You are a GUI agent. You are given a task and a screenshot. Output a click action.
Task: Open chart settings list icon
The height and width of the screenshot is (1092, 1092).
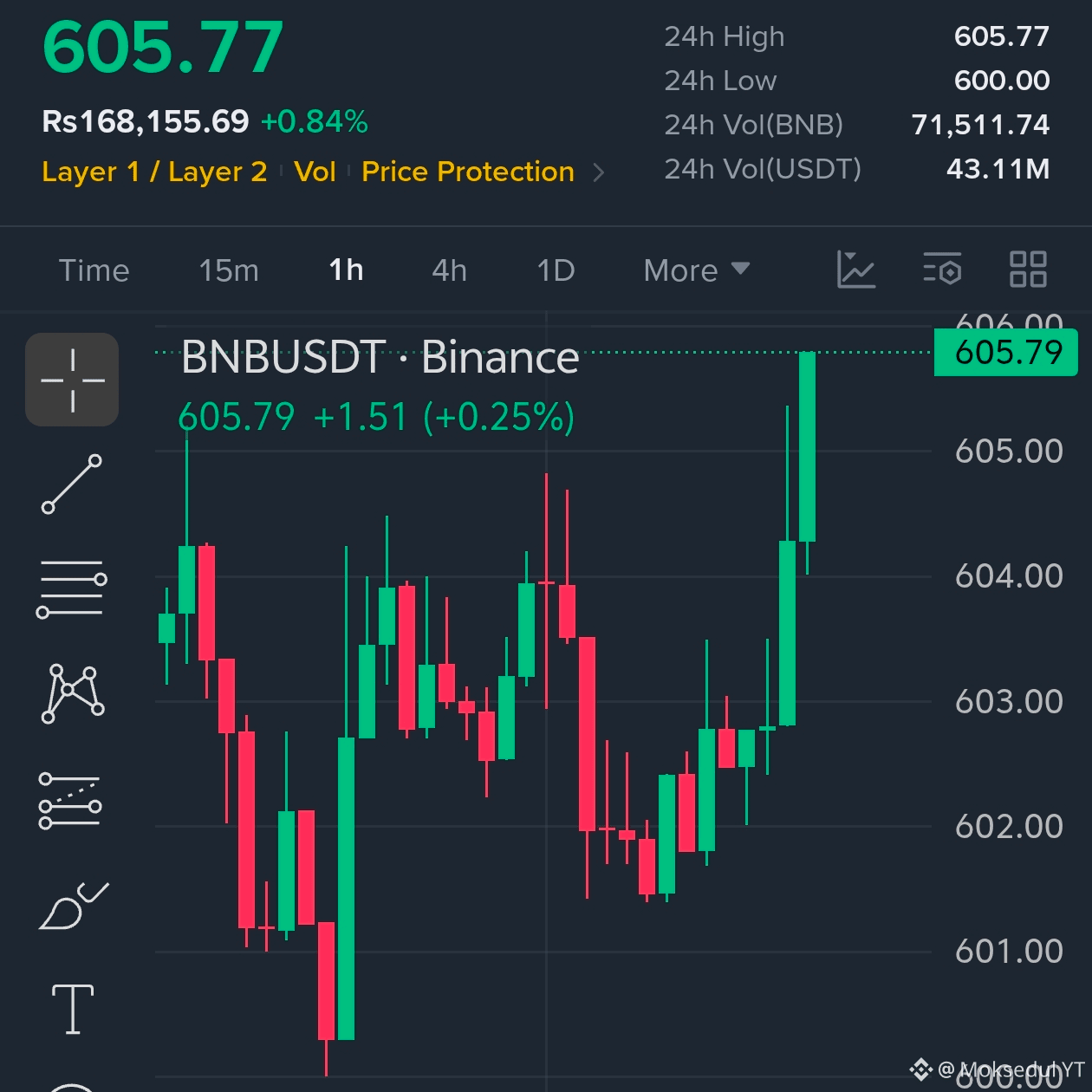coord(942,270)
